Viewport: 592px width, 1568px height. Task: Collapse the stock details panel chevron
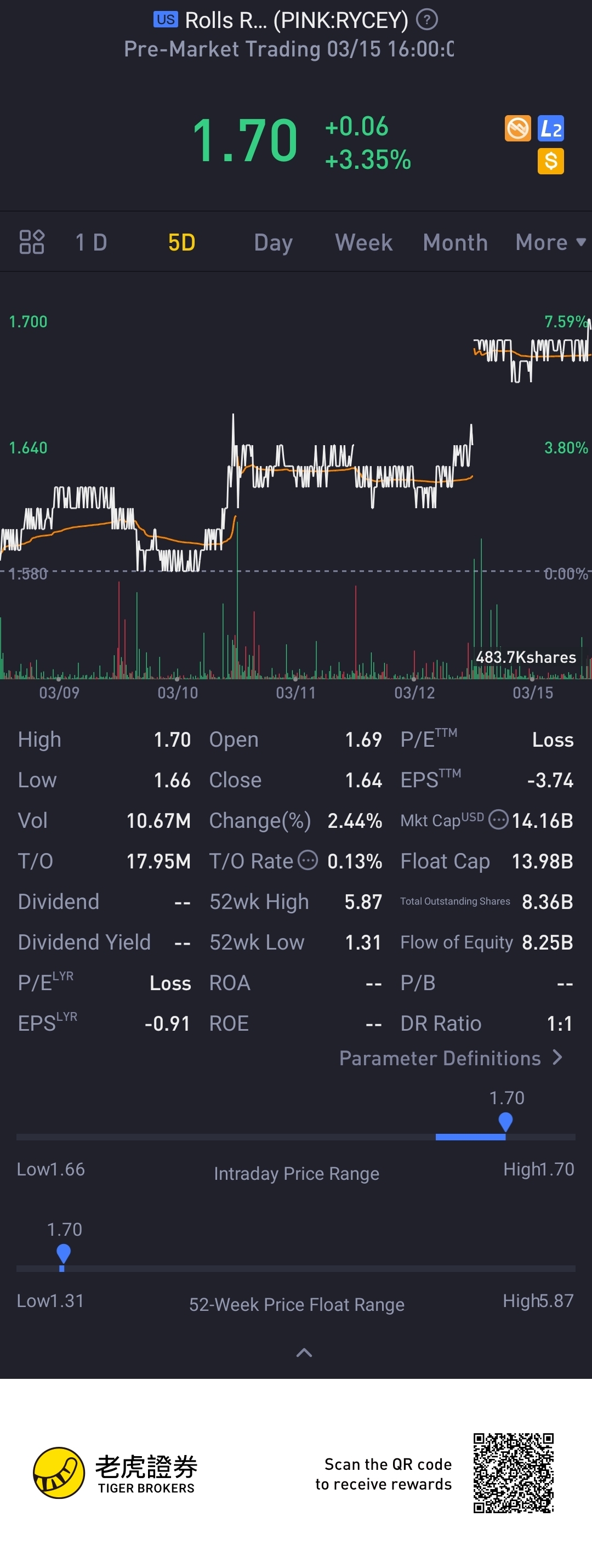[304, 1353]
